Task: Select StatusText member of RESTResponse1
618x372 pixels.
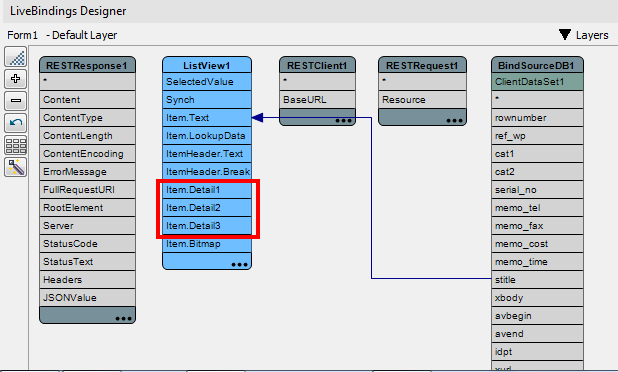Action: click(x=87, y=262)
